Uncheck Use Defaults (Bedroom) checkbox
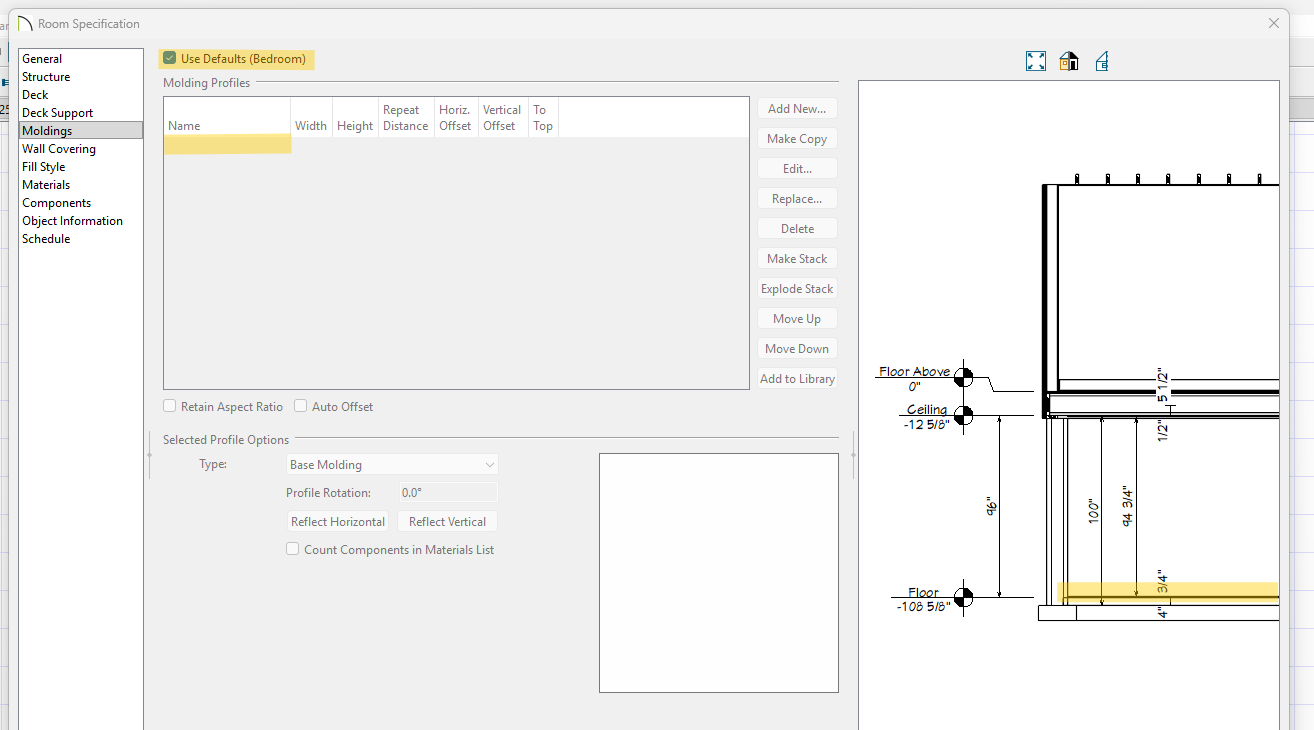The image size is (1314, 730). [170, 59]
